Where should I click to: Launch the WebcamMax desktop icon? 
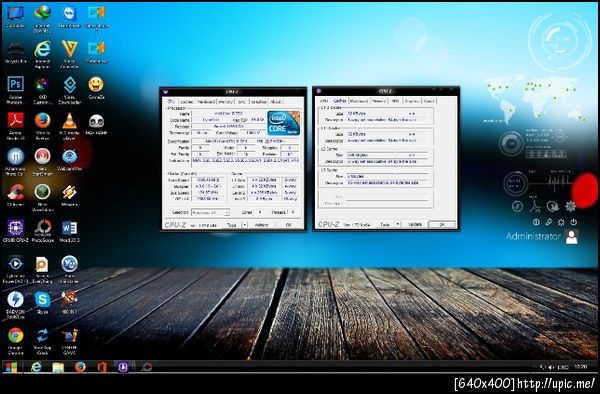coord(69,160)
